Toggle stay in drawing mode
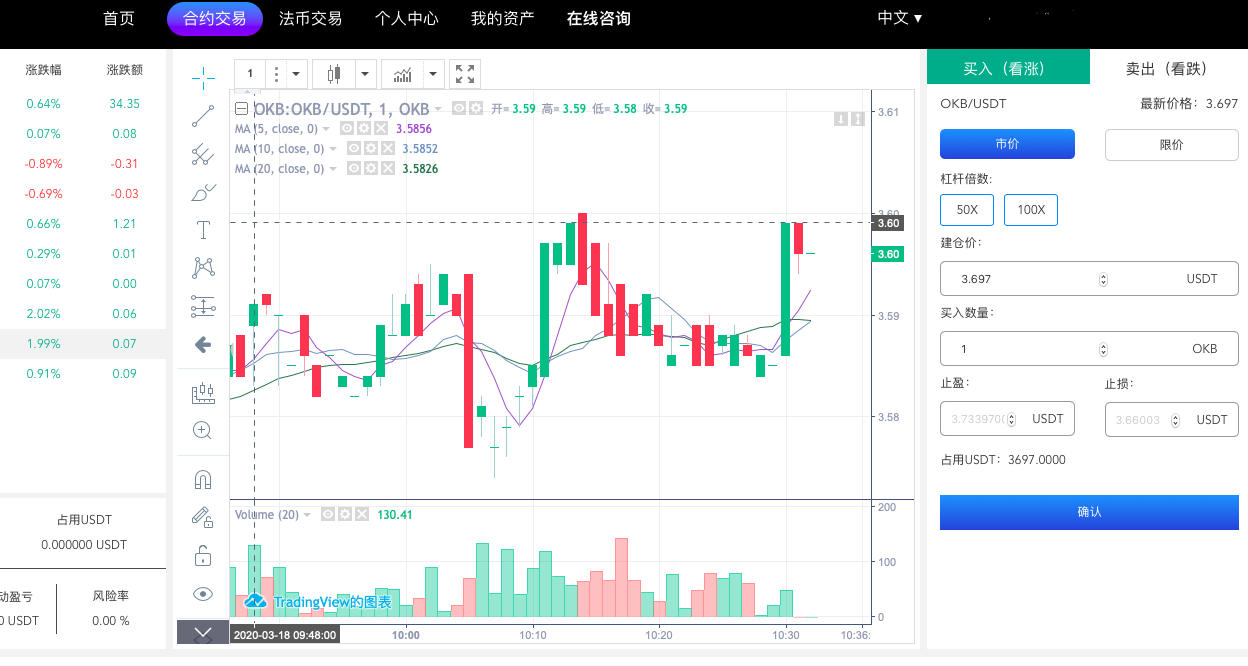This screenshot has width=1248, height=666. pos(203,517)
